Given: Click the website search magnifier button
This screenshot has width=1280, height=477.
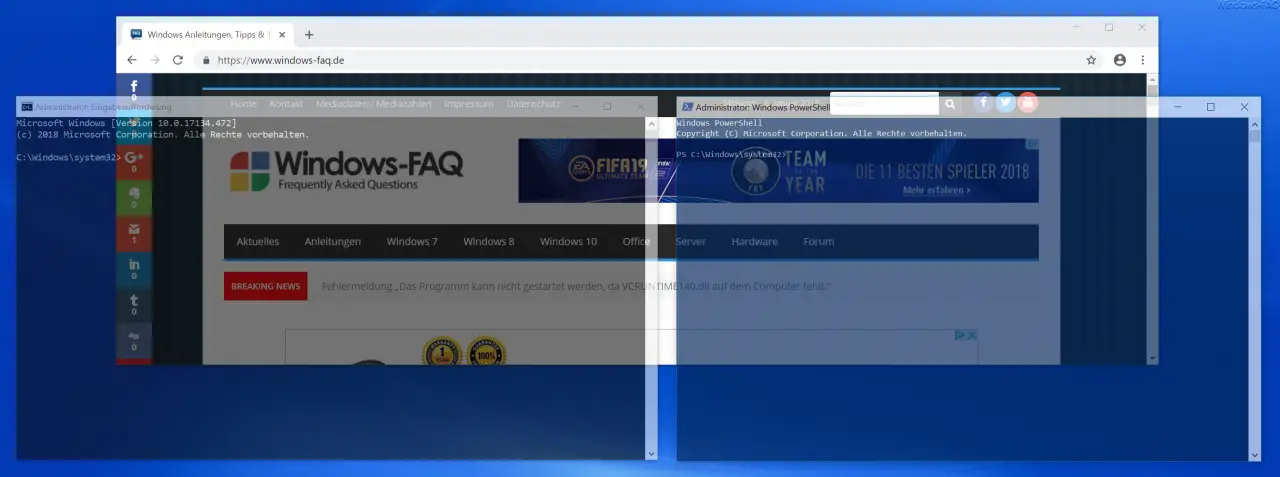Looking at the screenshot, I should point(950,103).
